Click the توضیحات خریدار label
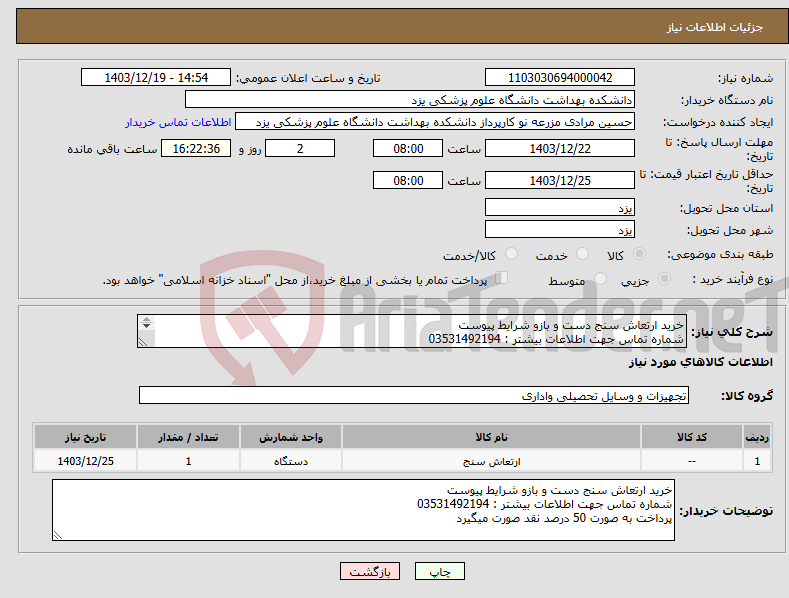This screenshot has width=789, height=598. click(726, 511)
